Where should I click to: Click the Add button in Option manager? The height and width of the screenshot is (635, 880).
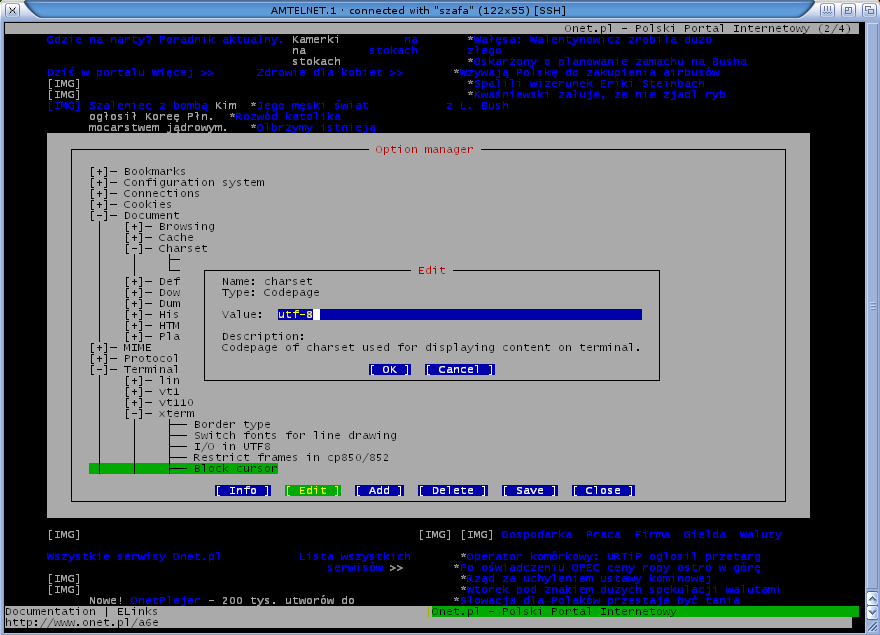[x=379, y=491]
